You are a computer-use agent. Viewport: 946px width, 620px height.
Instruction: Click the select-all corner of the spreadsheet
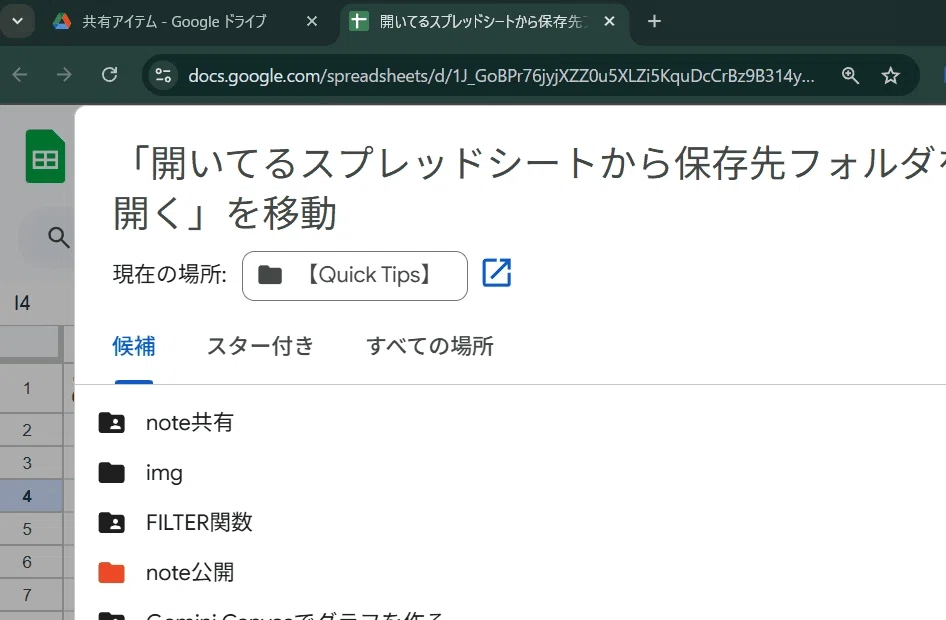pos(31,343)
